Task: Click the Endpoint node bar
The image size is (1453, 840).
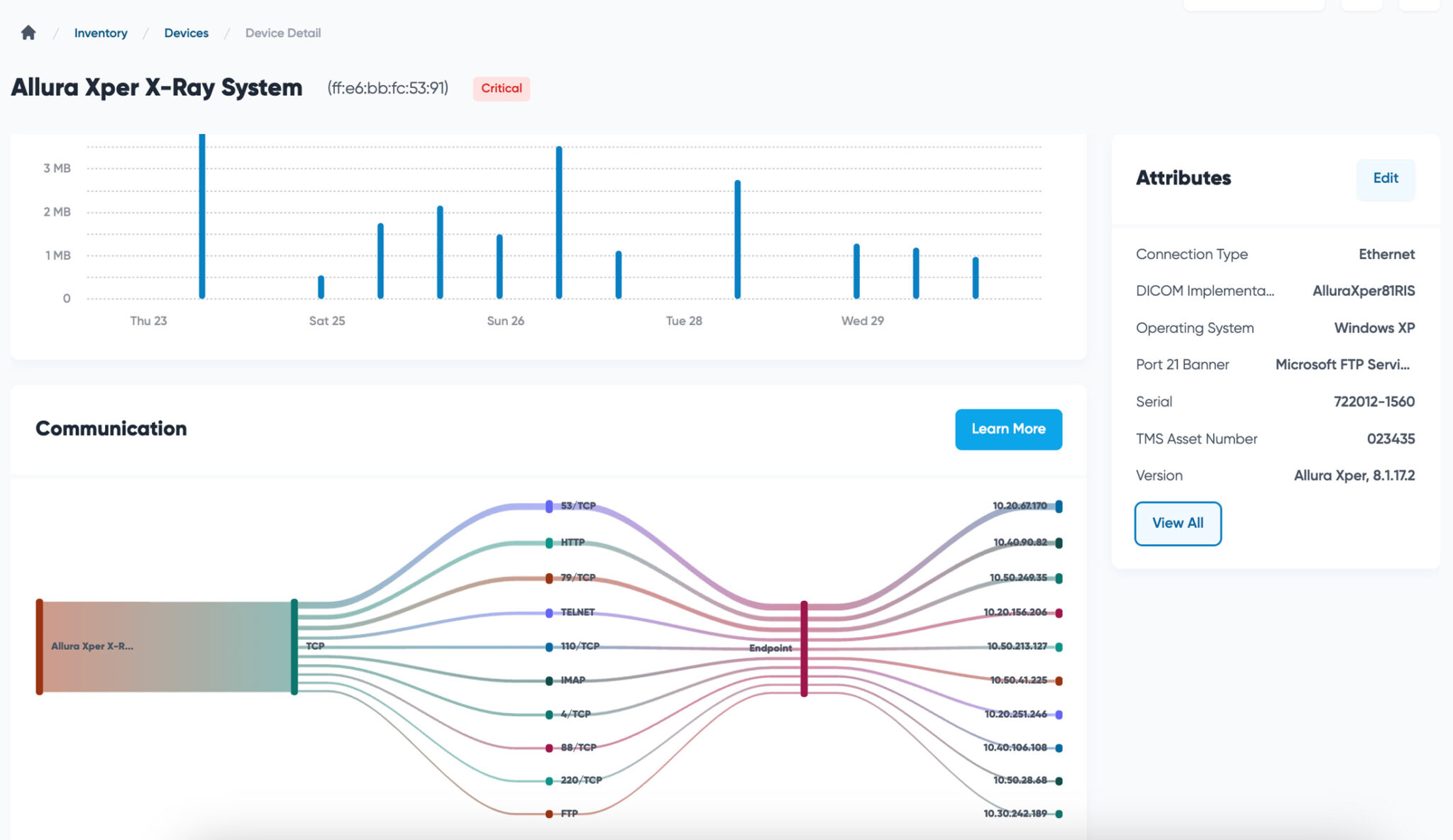Action: coord(804,648)
